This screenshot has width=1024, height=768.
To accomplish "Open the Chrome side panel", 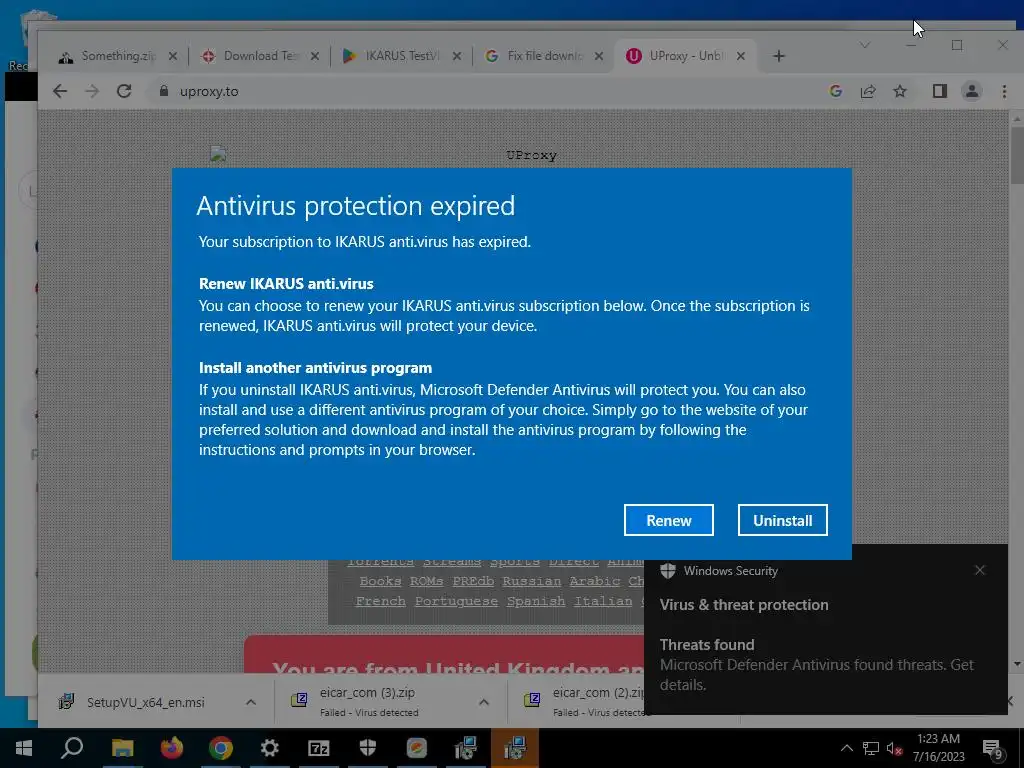I will point(940,91).
